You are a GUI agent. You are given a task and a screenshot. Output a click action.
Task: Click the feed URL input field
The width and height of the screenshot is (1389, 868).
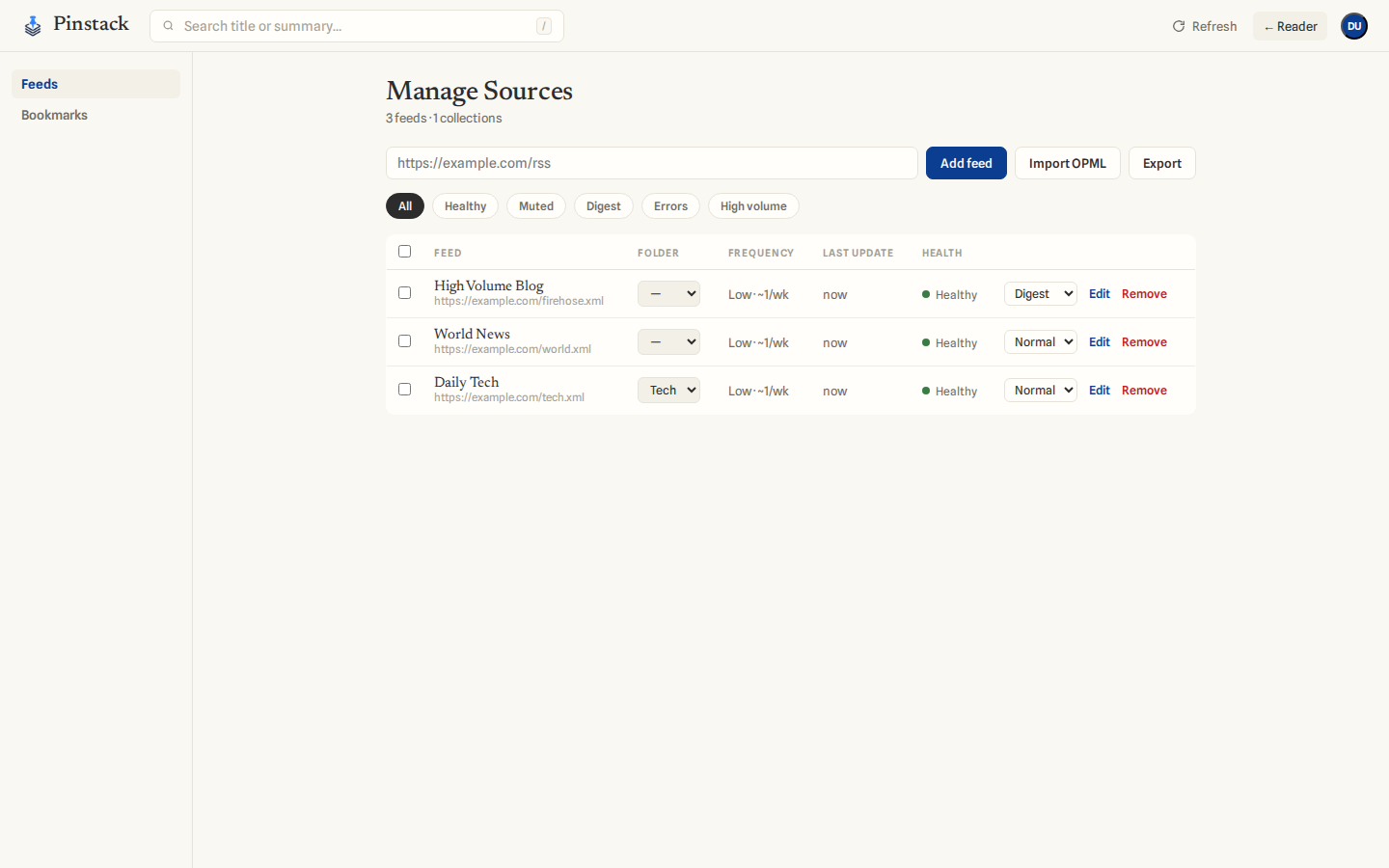tap(651, 163)
